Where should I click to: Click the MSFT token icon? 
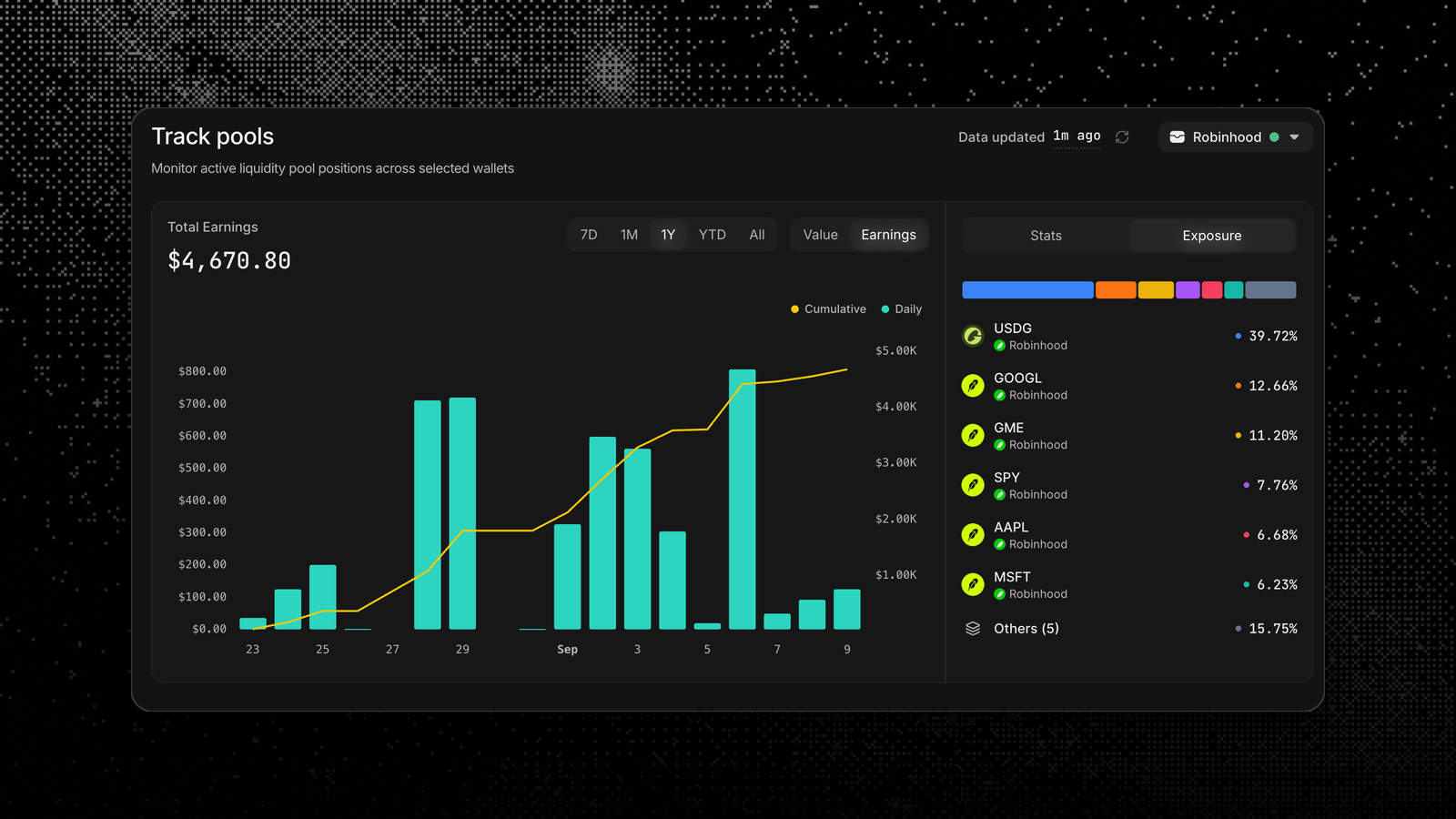point(973,584)
